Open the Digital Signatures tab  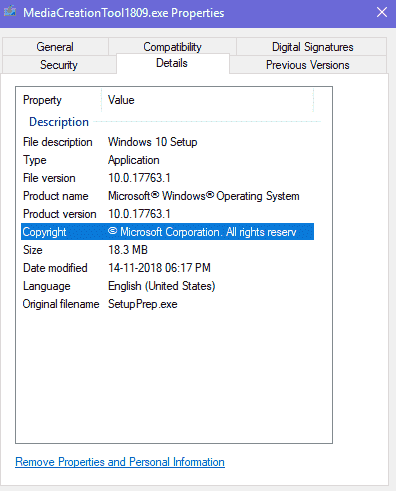(x=312, y=47)
